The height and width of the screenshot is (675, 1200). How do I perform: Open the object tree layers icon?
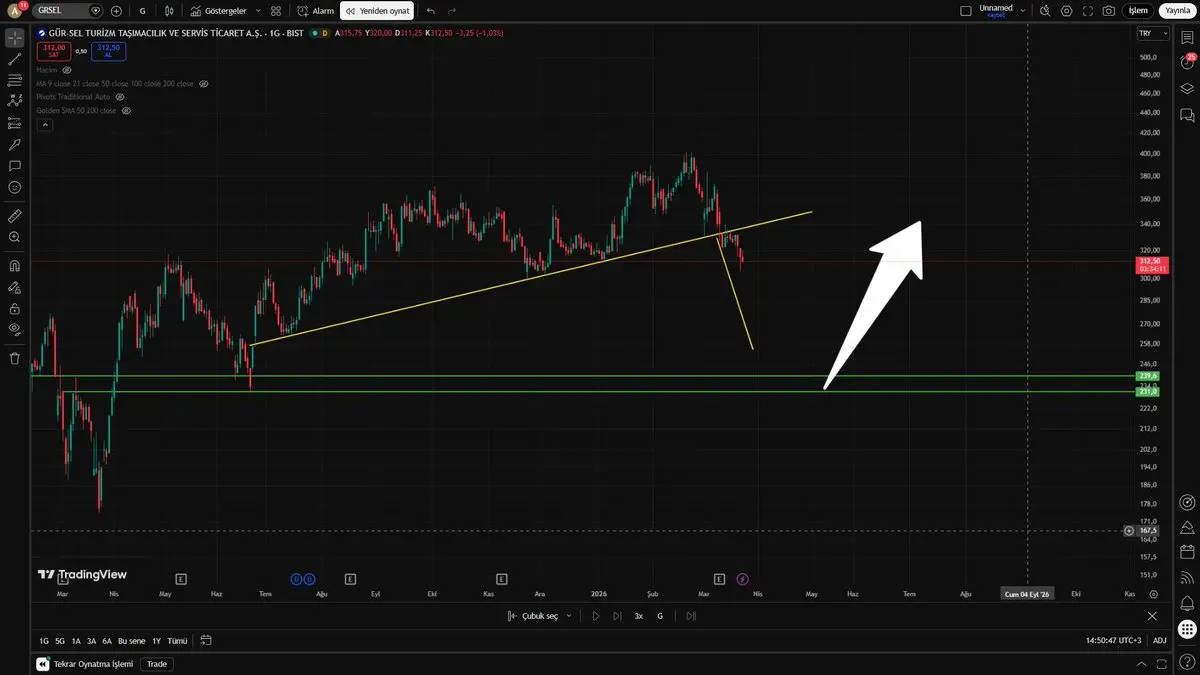[x=1187, y=88]
